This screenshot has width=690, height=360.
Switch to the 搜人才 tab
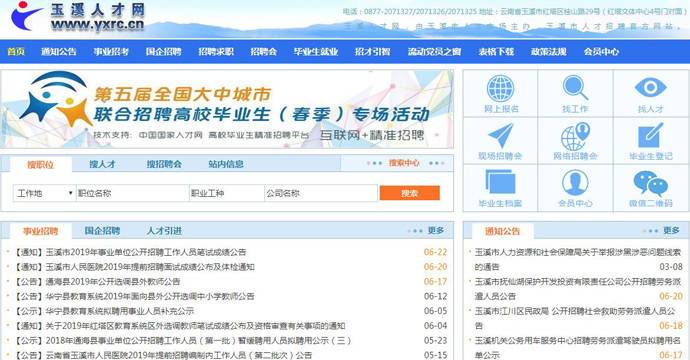pyautogui.click(x=102, y=164)
